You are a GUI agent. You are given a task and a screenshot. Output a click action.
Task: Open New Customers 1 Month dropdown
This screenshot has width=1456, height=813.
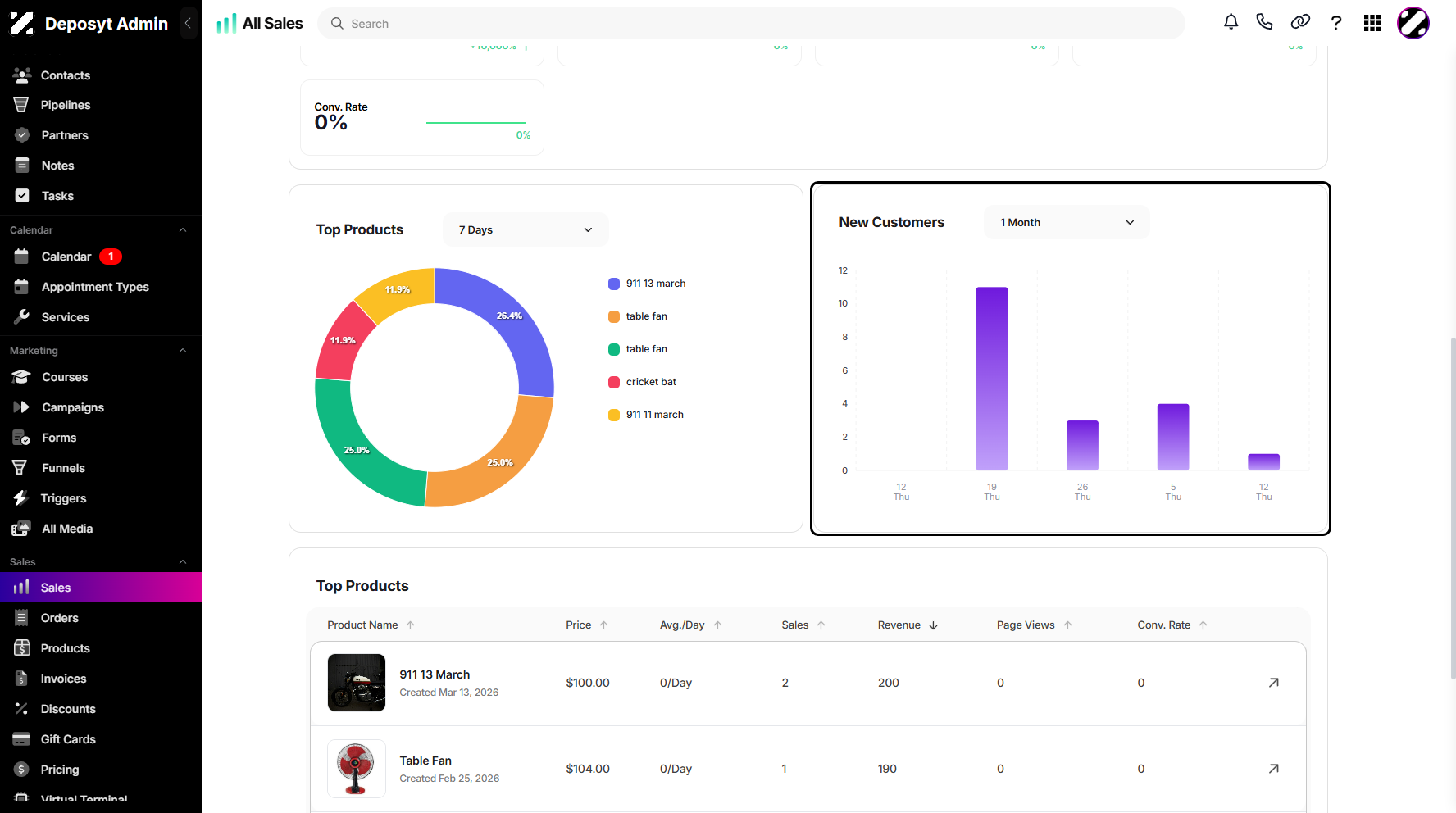pyautogui.click(x=1067, y=222)
